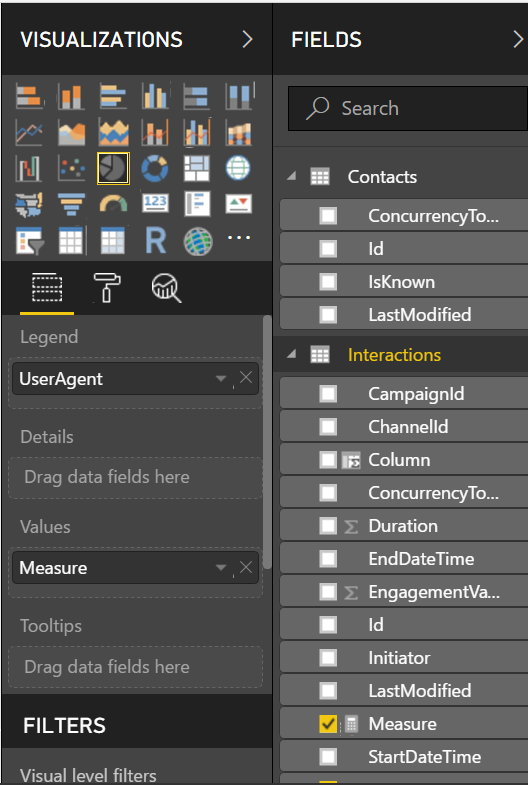Image resolution: width=528 pixels, height=785 pixels.
Task: Open the Analytics magnifier tab
Action: (x=166, y=288)
